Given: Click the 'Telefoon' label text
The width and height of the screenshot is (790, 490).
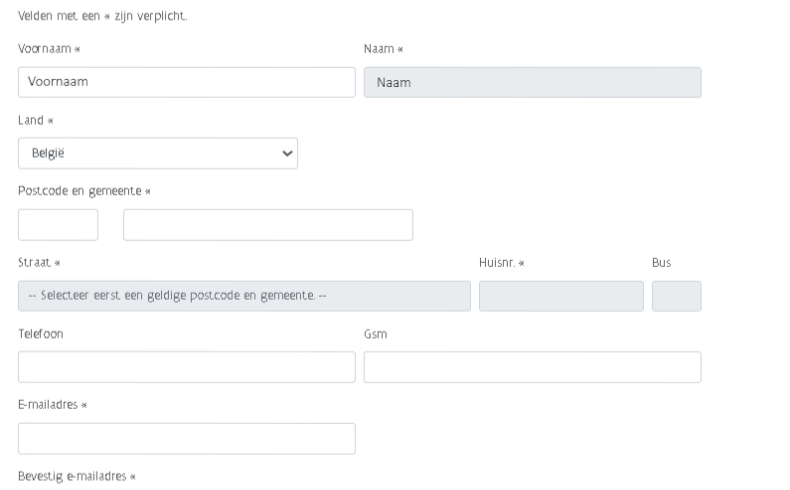Looking at the screenshot, I should click(41, 334).
